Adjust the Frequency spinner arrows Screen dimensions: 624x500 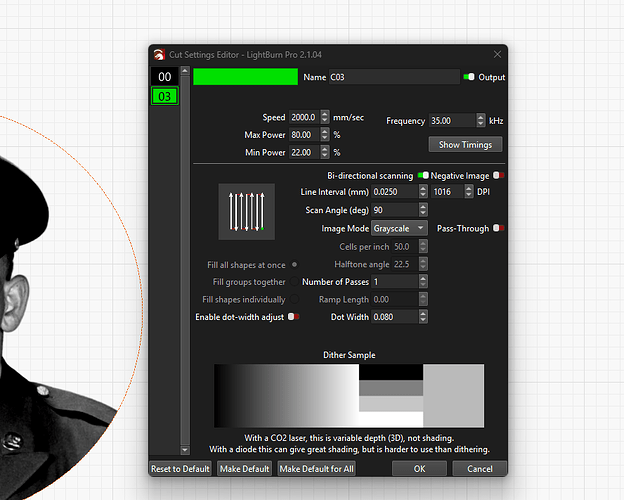481,121
